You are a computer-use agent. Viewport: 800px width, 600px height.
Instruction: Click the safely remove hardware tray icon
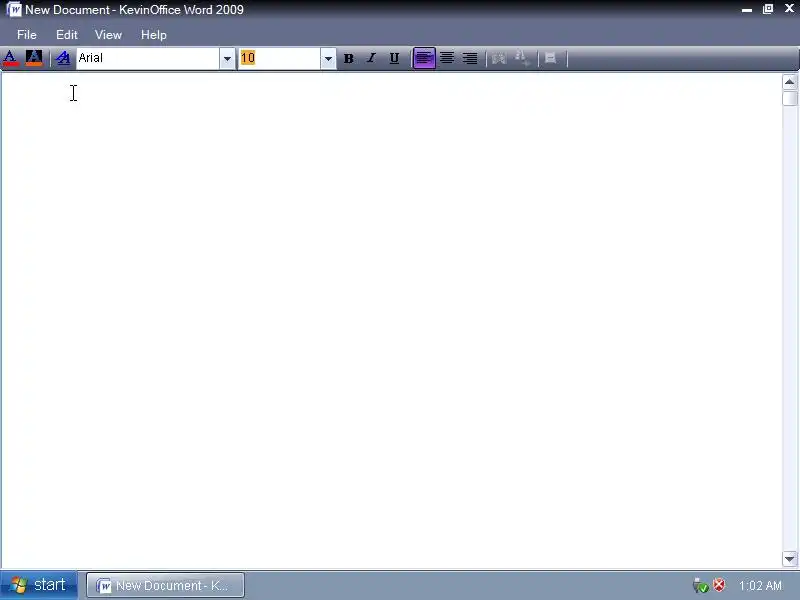click(x=701, y=585)
